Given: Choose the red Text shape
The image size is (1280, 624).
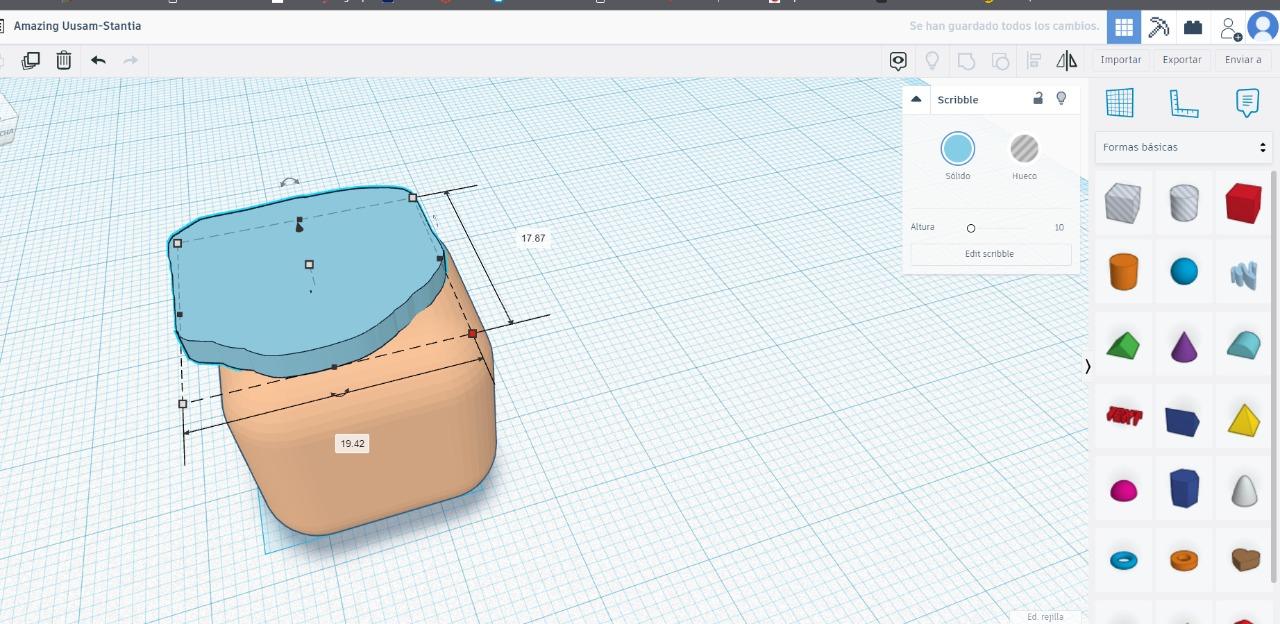Looking at the screenshot, I should (1123, 415).
